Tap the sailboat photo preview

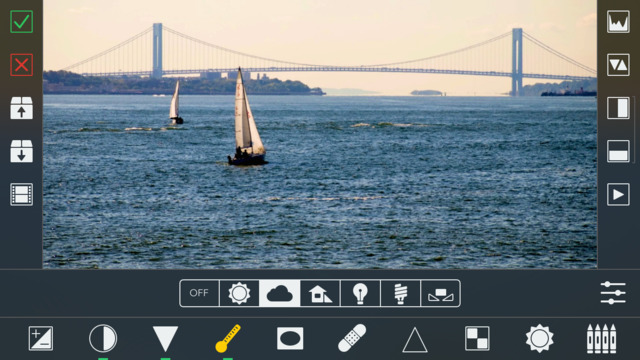(x=320, y=134)
